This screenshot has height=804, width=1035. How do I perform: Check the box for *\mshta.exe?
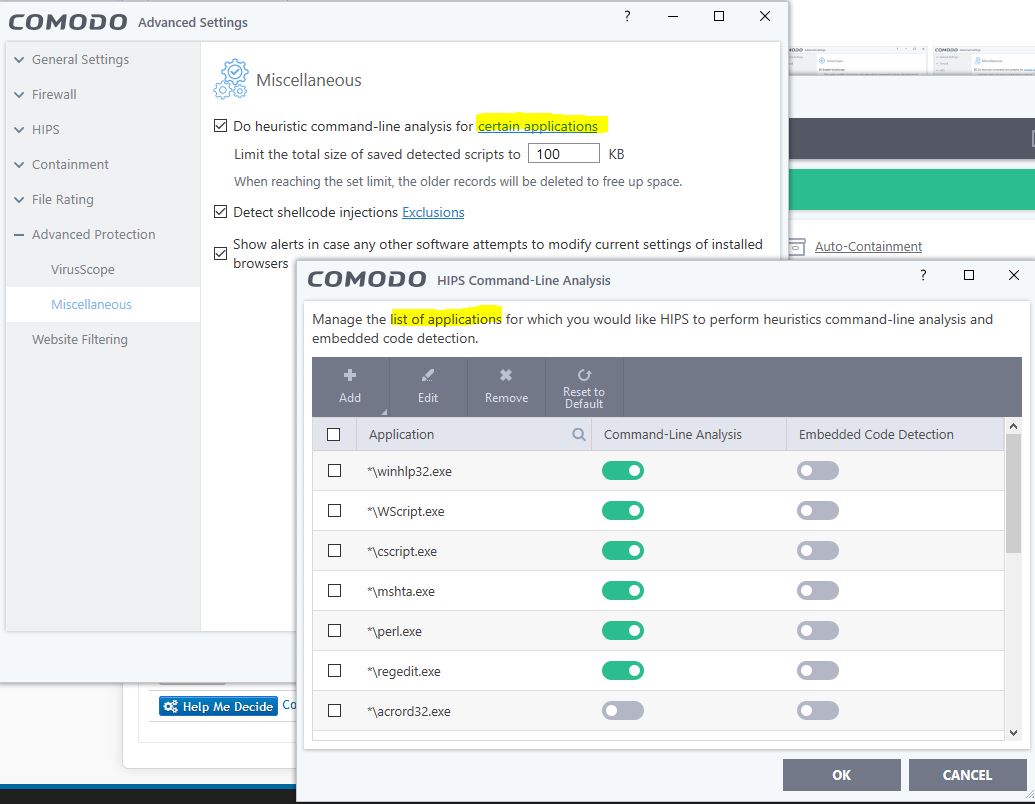coord(335,591)
